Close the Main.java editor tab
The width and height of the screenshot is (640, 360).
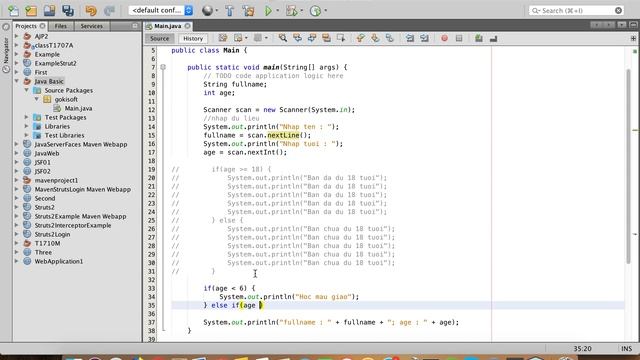click(187, 26)
